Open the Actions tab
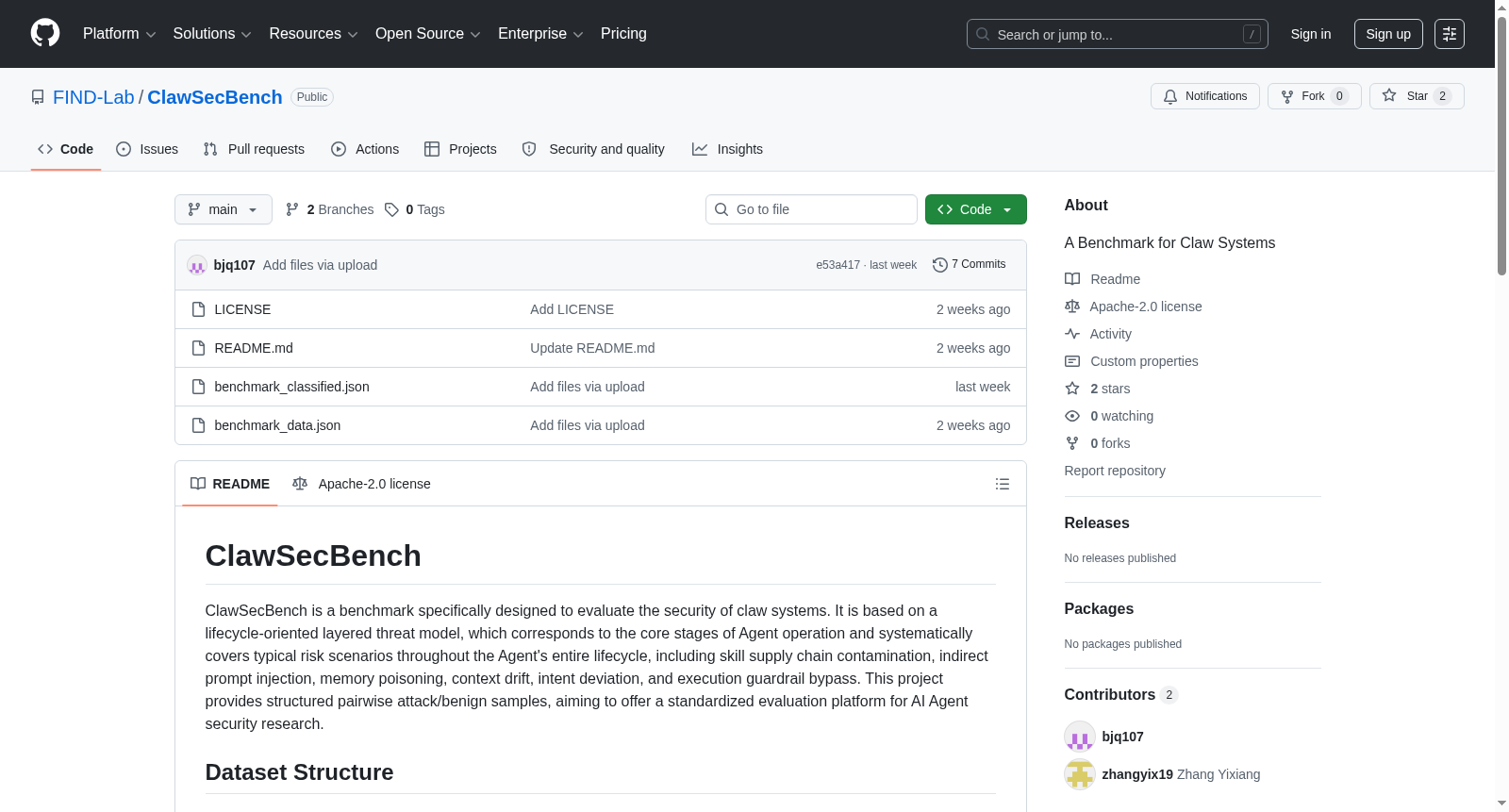This screenshot has height=812, width=1509. coord(365,149)
